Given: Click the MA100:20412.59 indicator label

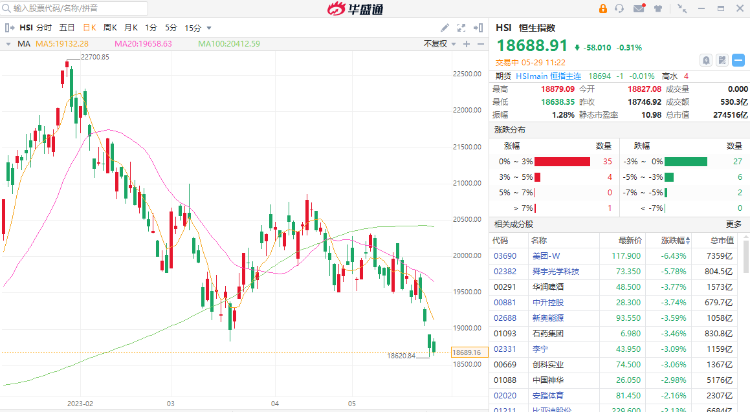Looking at the screenshot, I should pyautogui.click(x=229, y=44).
